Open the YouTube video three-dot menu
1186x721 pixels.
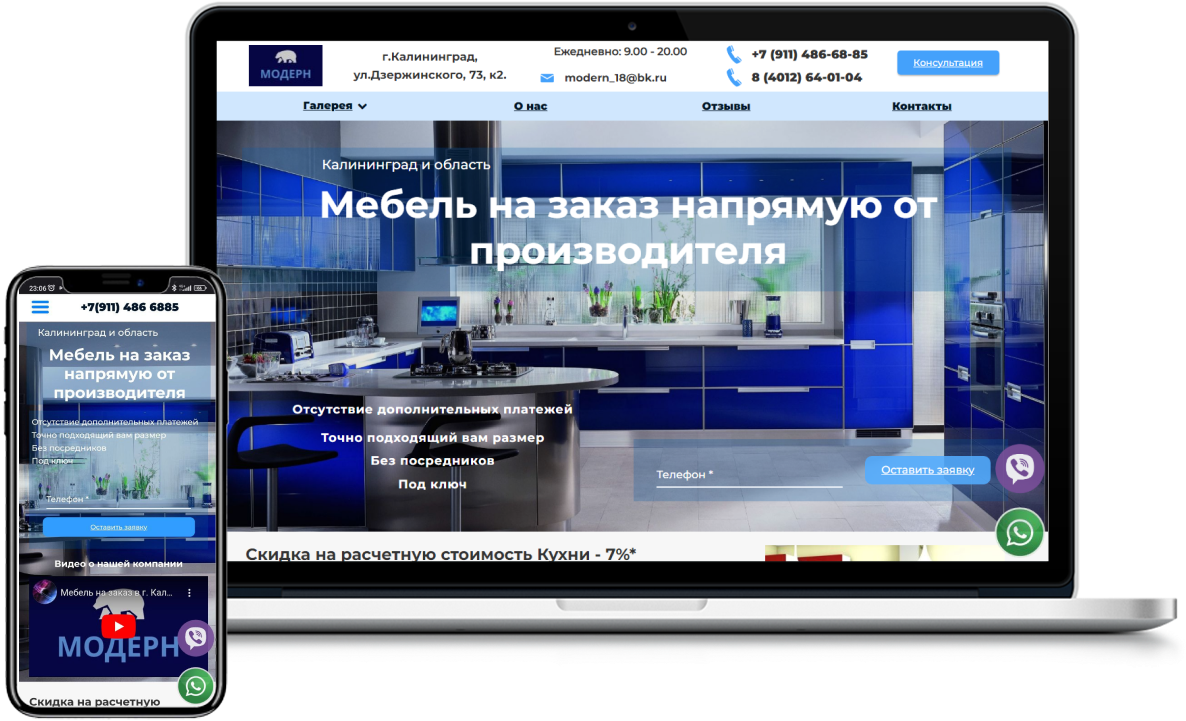point(189,593)
